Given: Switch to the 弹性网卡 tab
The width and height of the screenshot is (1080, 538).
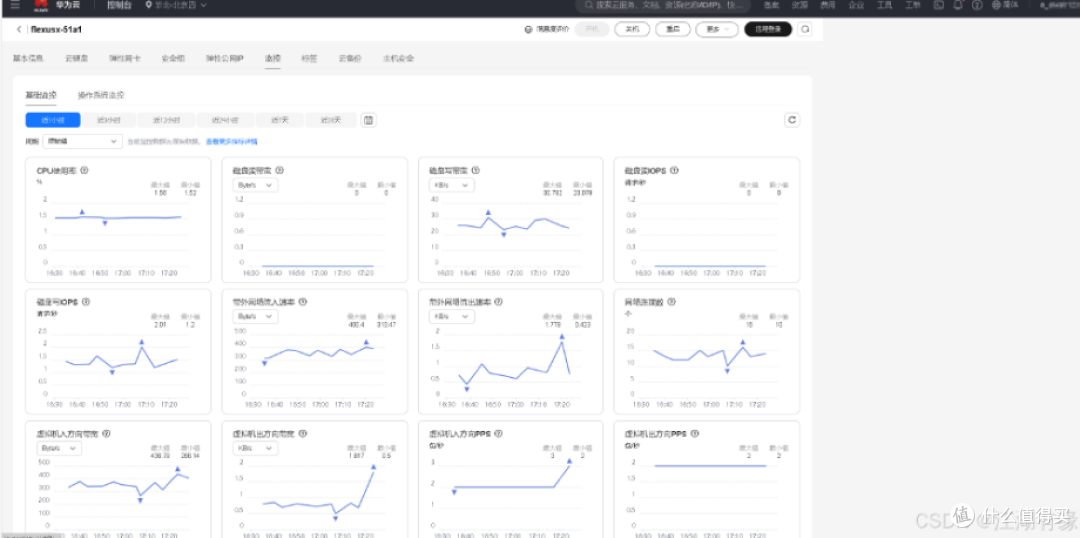Looking at the screenshot, I should coord(125,59).
